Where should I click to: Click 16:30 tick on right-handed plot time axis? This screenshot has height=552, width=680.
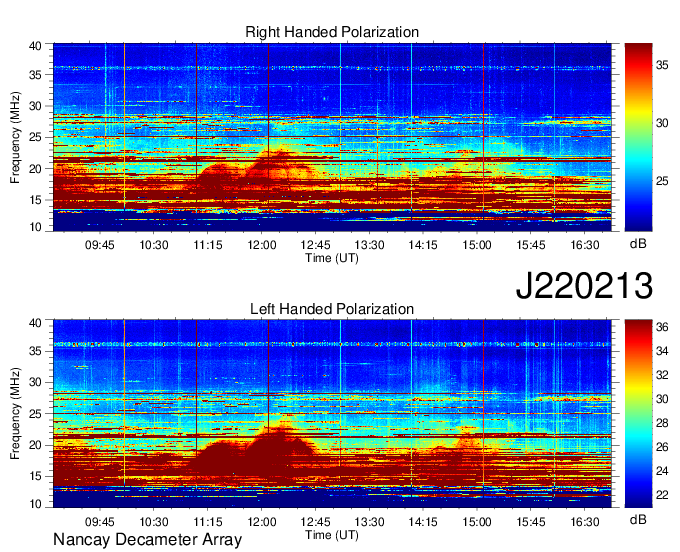(585, 245)
